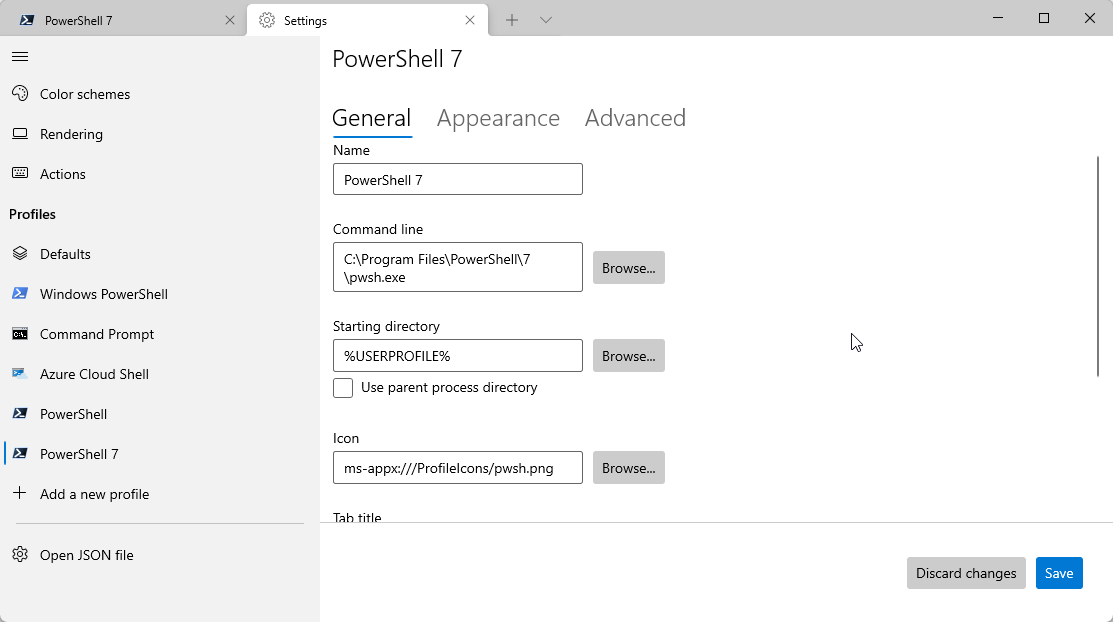Toggle the hamburger navigation menu
Image resolution: width=1113 pixels, height=622 pixels.
[x=19, y=56]
